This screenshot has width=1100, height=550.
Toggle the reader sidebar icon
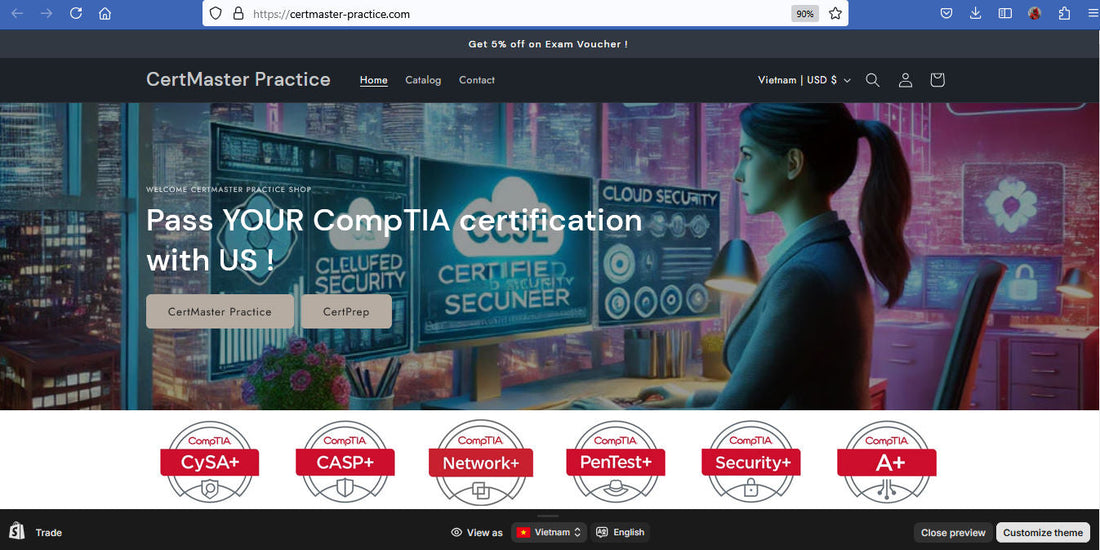click(1005, 13)
